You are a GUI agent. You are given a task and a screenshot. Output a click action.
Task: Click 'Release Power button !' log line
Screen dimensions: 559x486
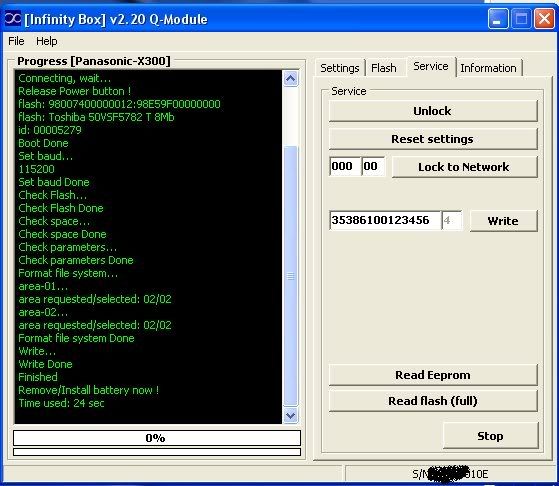[75, 91]
